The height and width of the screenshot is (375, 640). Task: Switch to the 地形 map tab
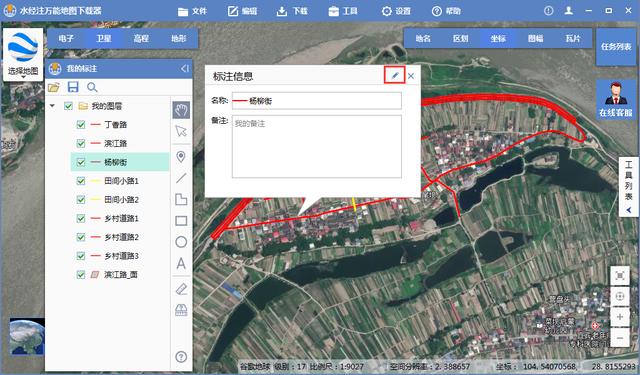tap(179, 39)
